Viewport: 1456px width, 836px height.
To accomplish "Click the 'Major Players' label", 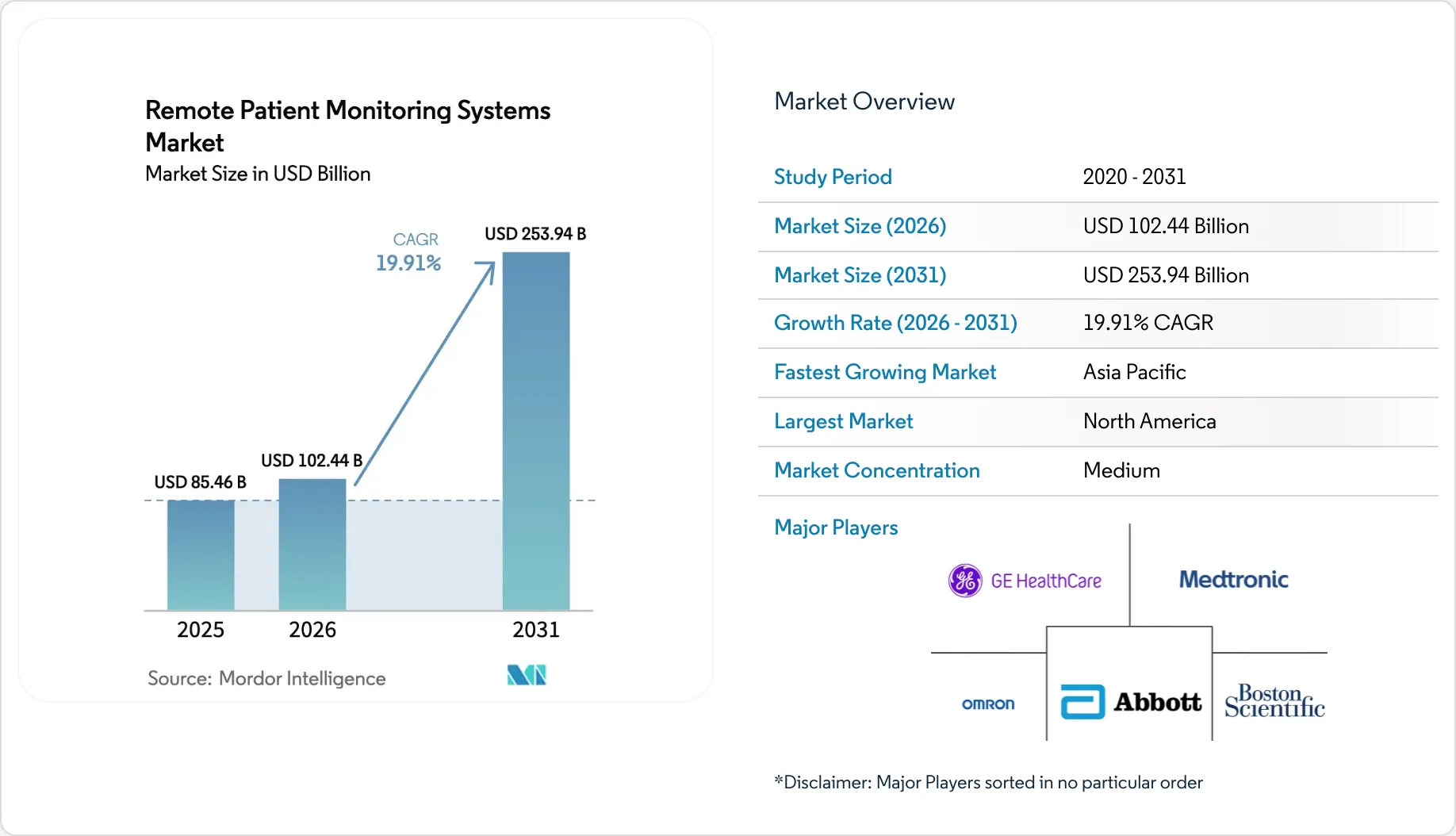I will [x=836, y=527].
